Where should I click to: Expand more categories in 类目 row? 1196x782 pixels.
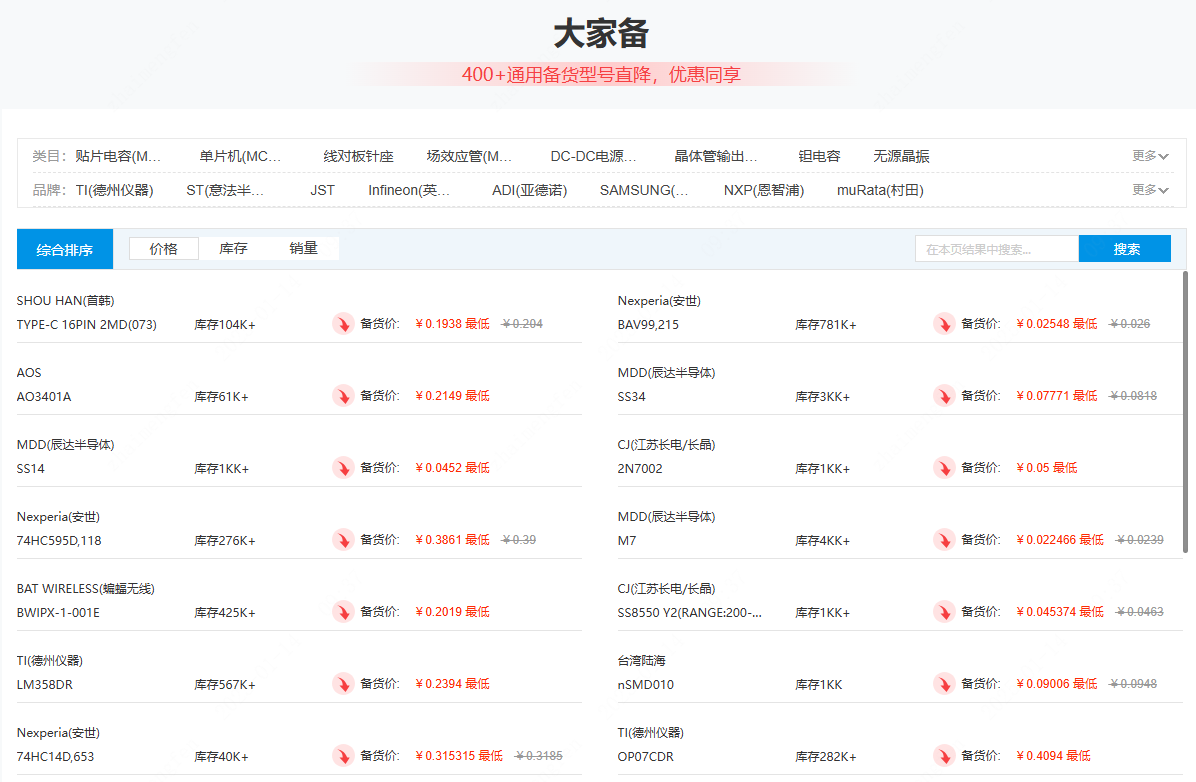(1150, 156)
